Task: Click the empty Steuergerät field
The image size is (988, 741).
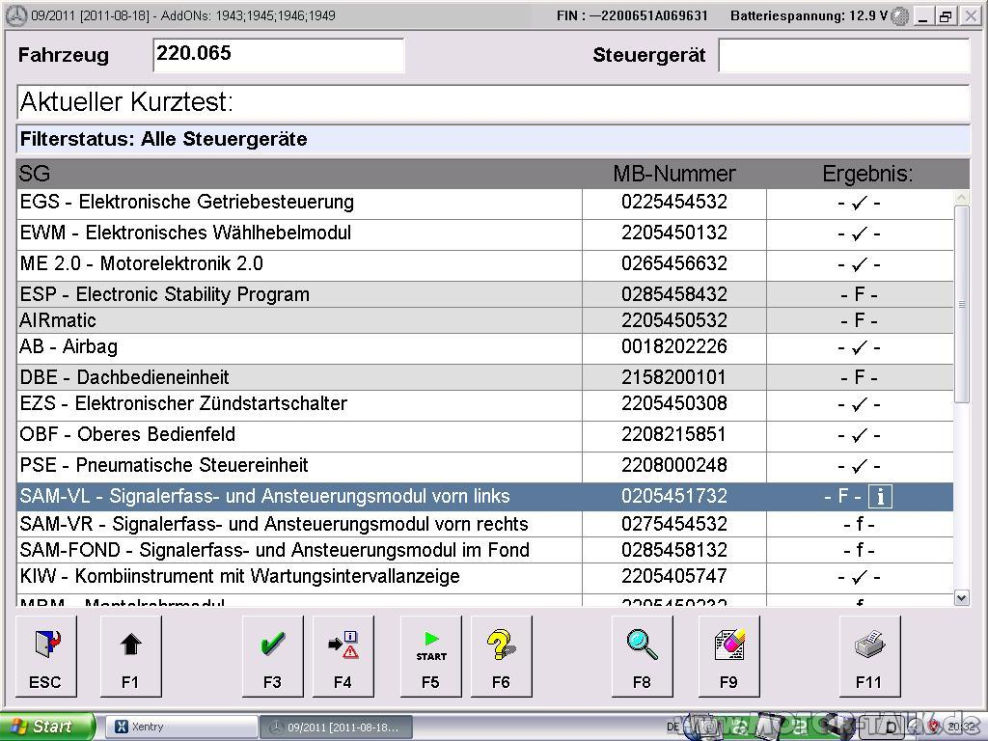Action: (x=844, y=55)
